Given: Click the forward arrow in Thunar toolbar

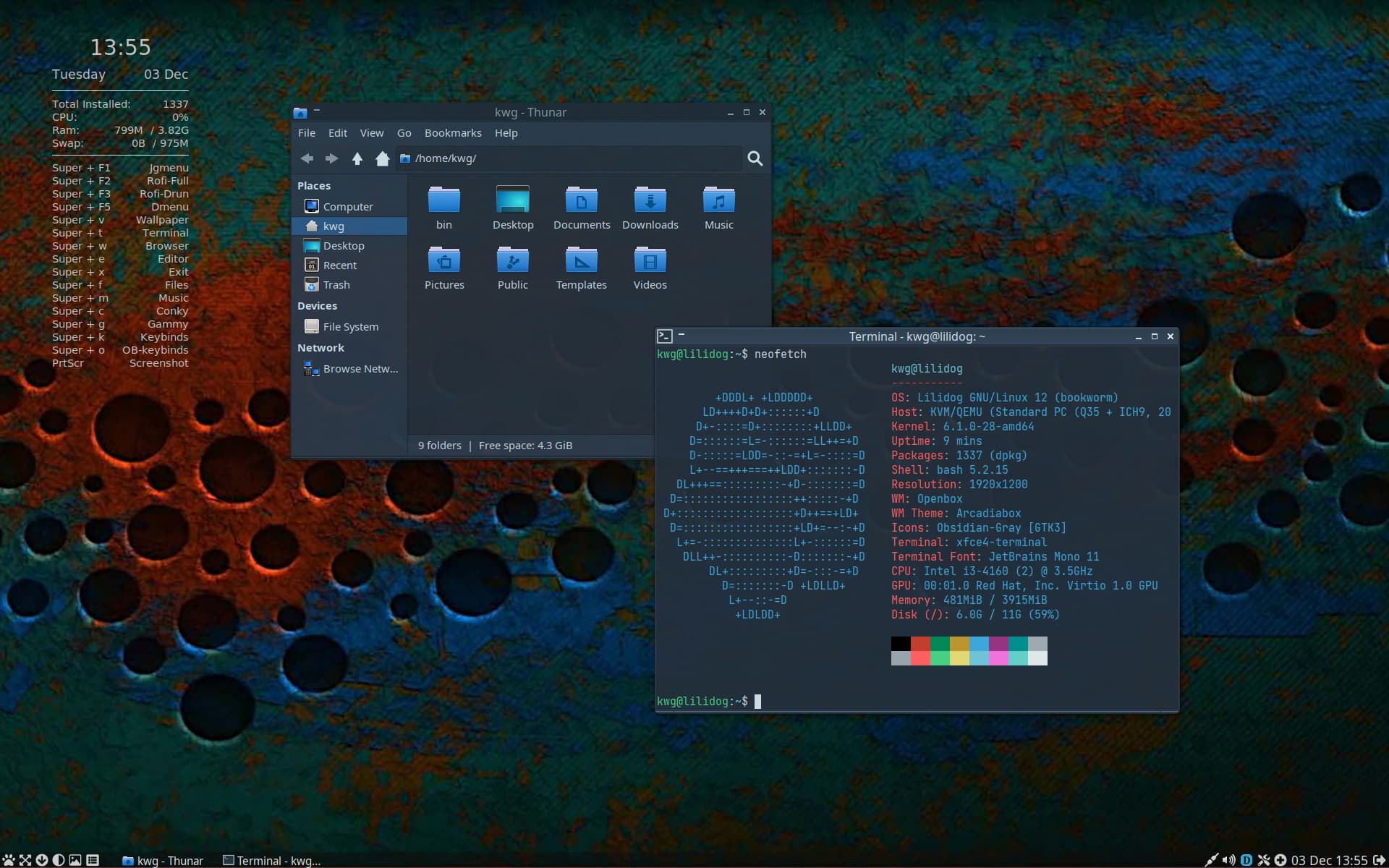Looking at the screenshot, I should point(331,158).
